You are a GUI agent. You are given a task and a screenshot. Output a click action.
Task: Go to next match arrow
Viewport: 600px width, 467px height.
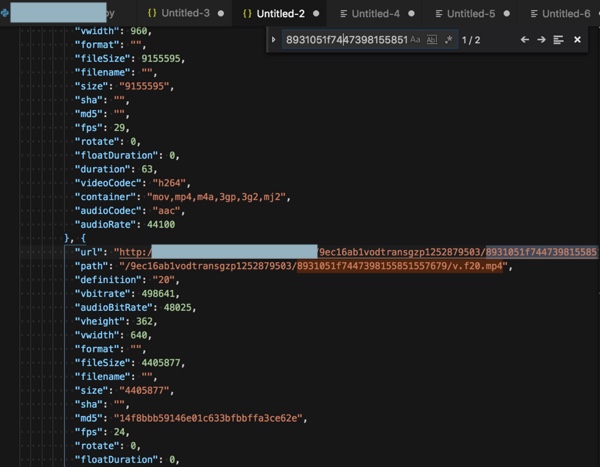541,39
